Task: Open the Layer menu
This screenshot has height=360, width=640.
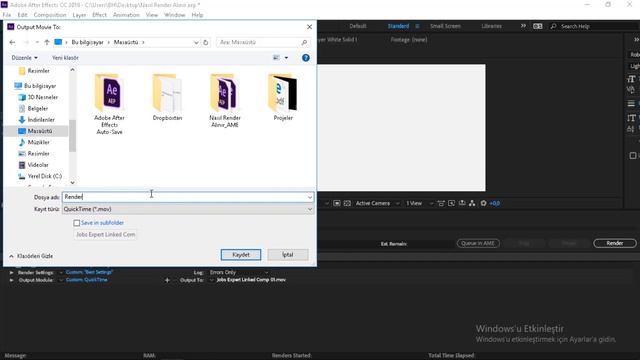Action: pos(79,15)
